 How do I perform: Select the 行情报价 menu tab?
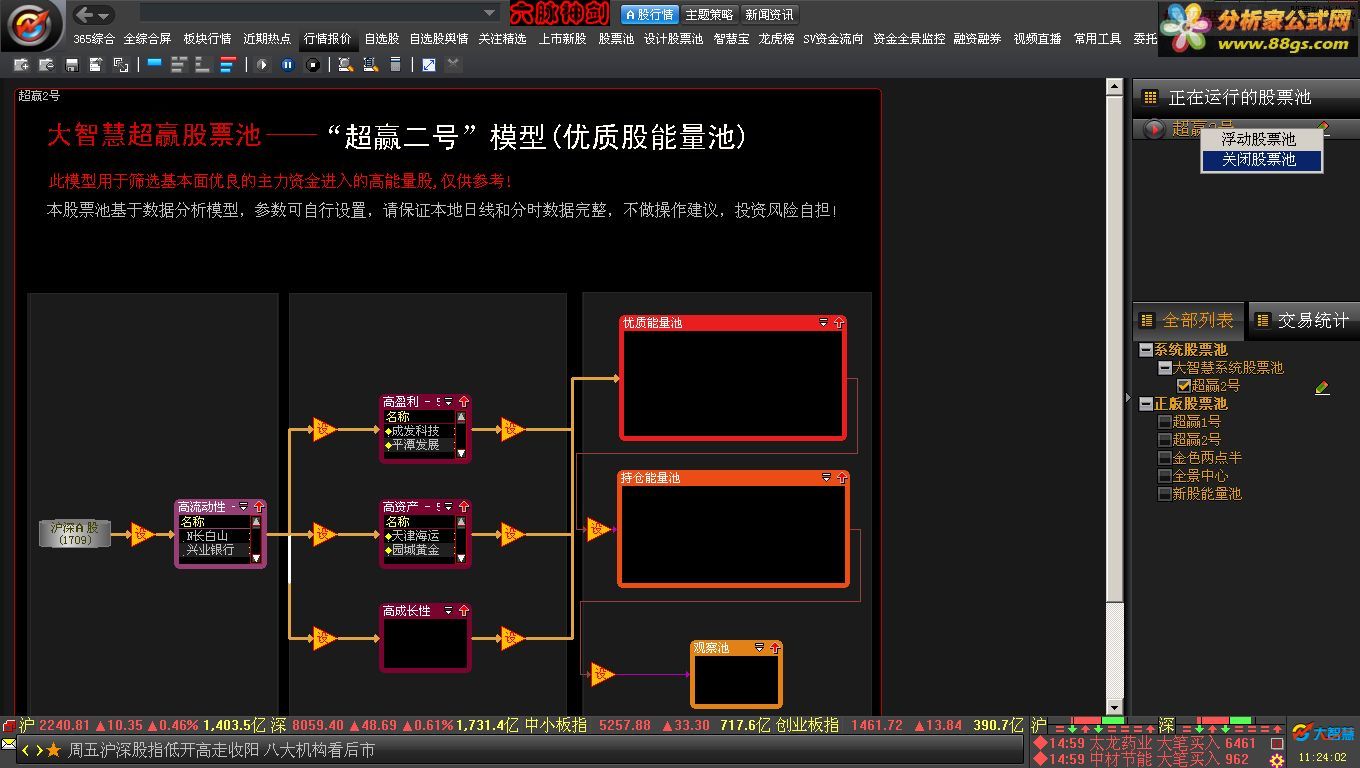point(327,39)
